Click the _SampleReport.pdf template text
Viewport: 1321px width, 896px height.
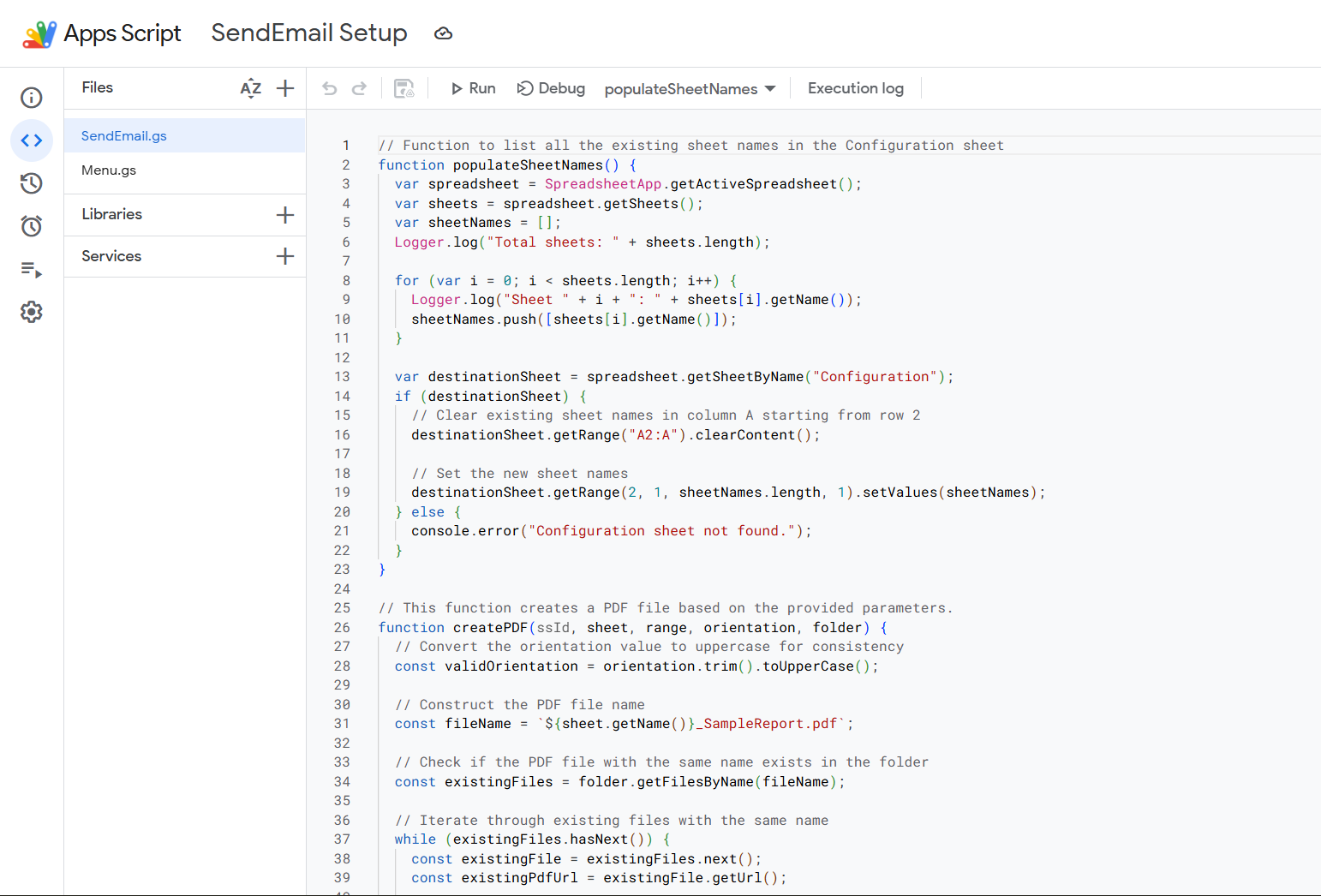tap(766, 724)
